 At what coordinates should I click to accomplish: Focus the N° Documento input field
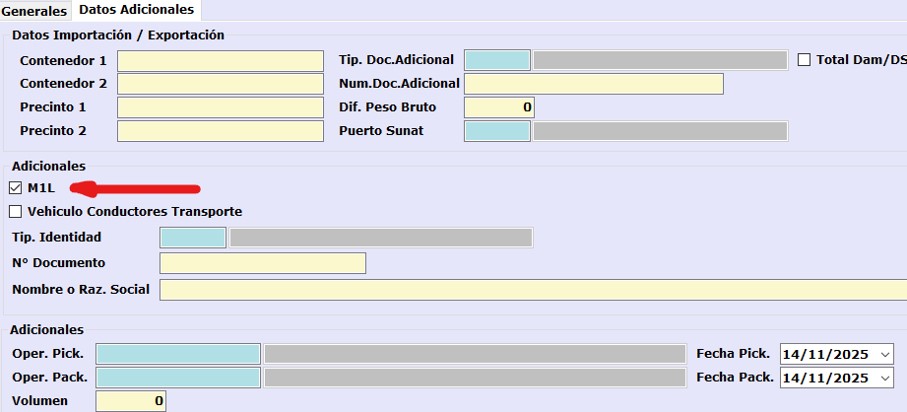tap(262, 263)
